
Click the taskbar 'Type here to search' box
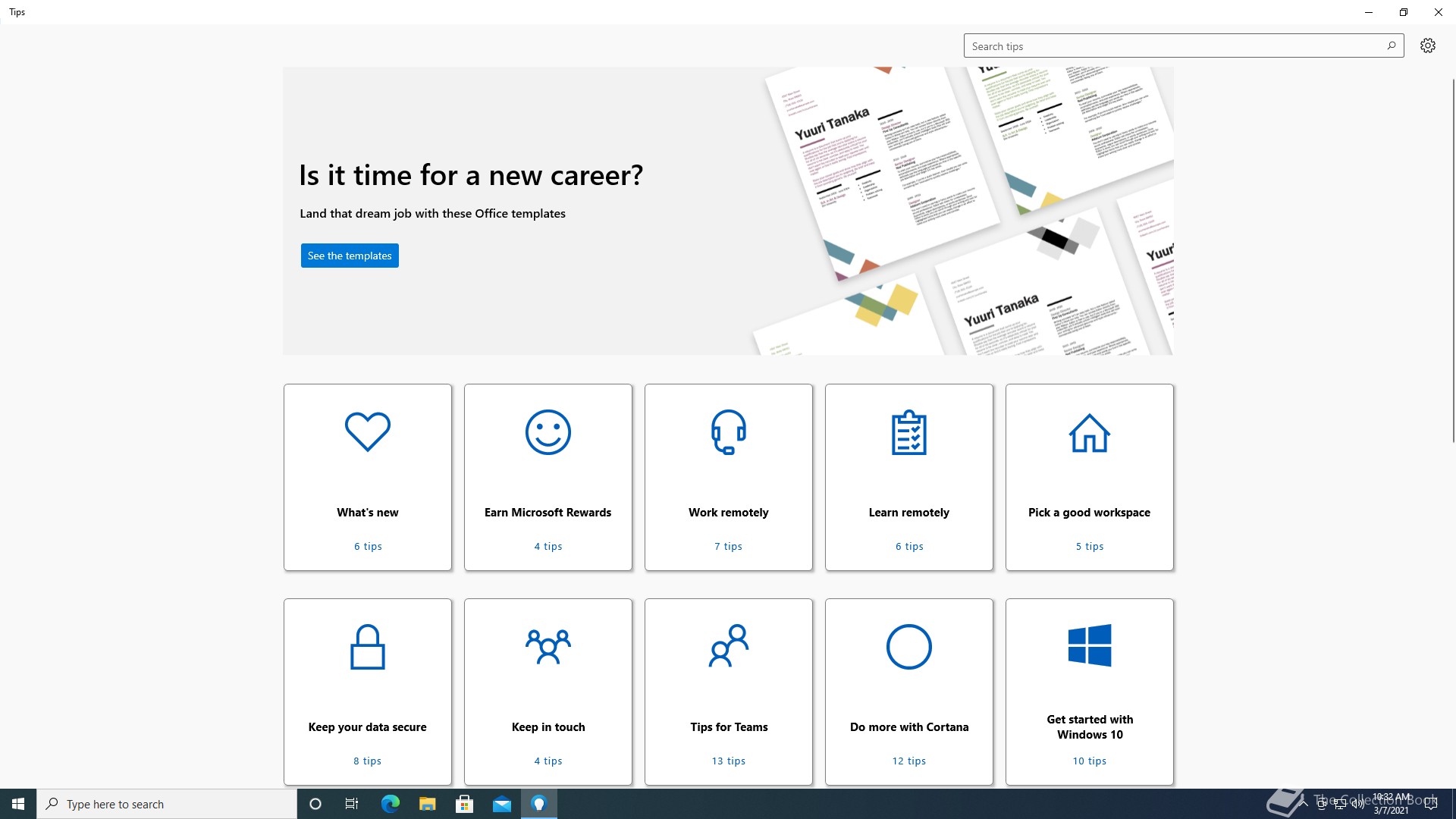(x=167, y=804)
